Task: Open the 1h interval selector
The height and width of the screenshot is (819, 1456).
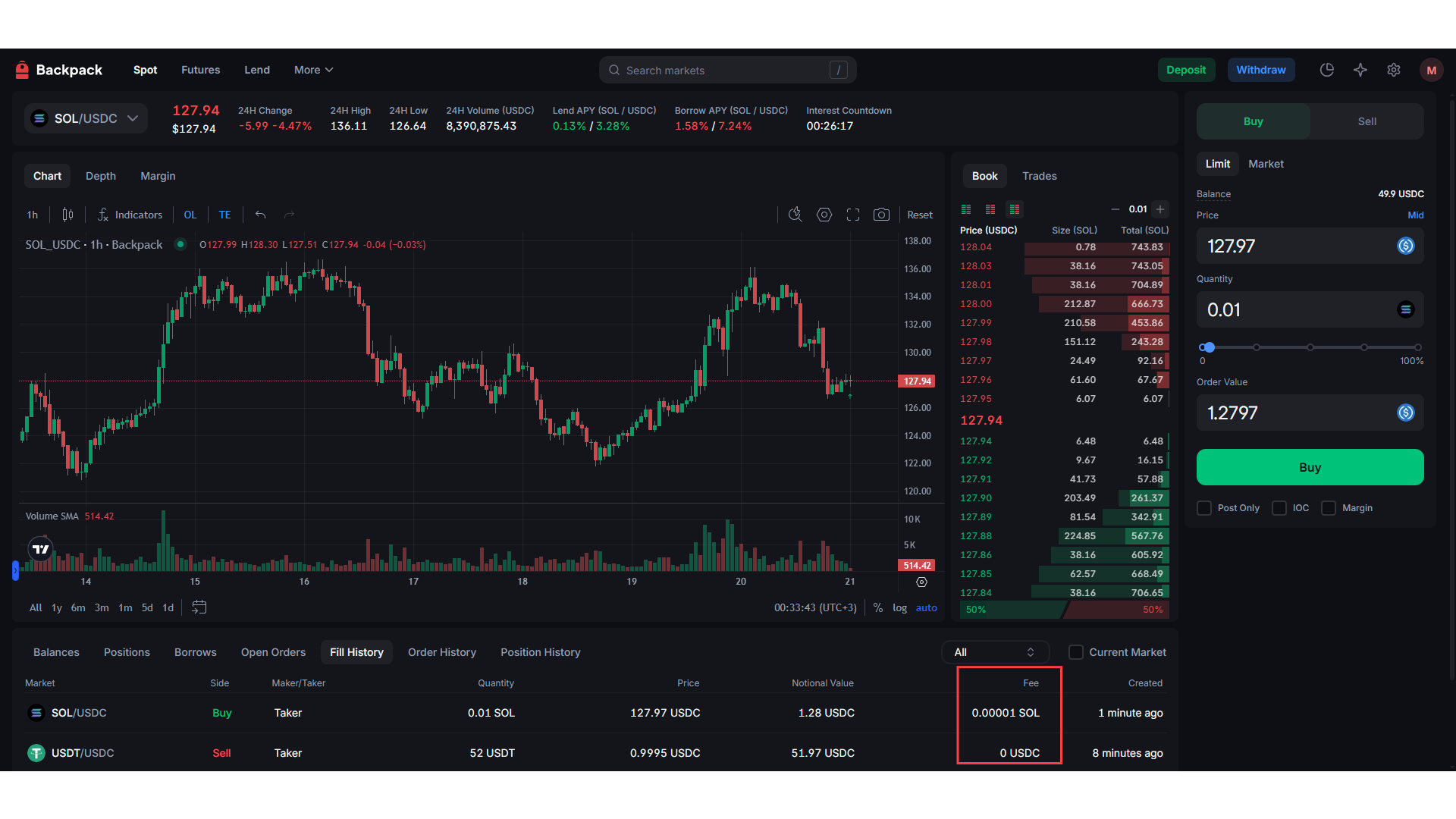Action: pyautogui.click(x=33, y=215)
